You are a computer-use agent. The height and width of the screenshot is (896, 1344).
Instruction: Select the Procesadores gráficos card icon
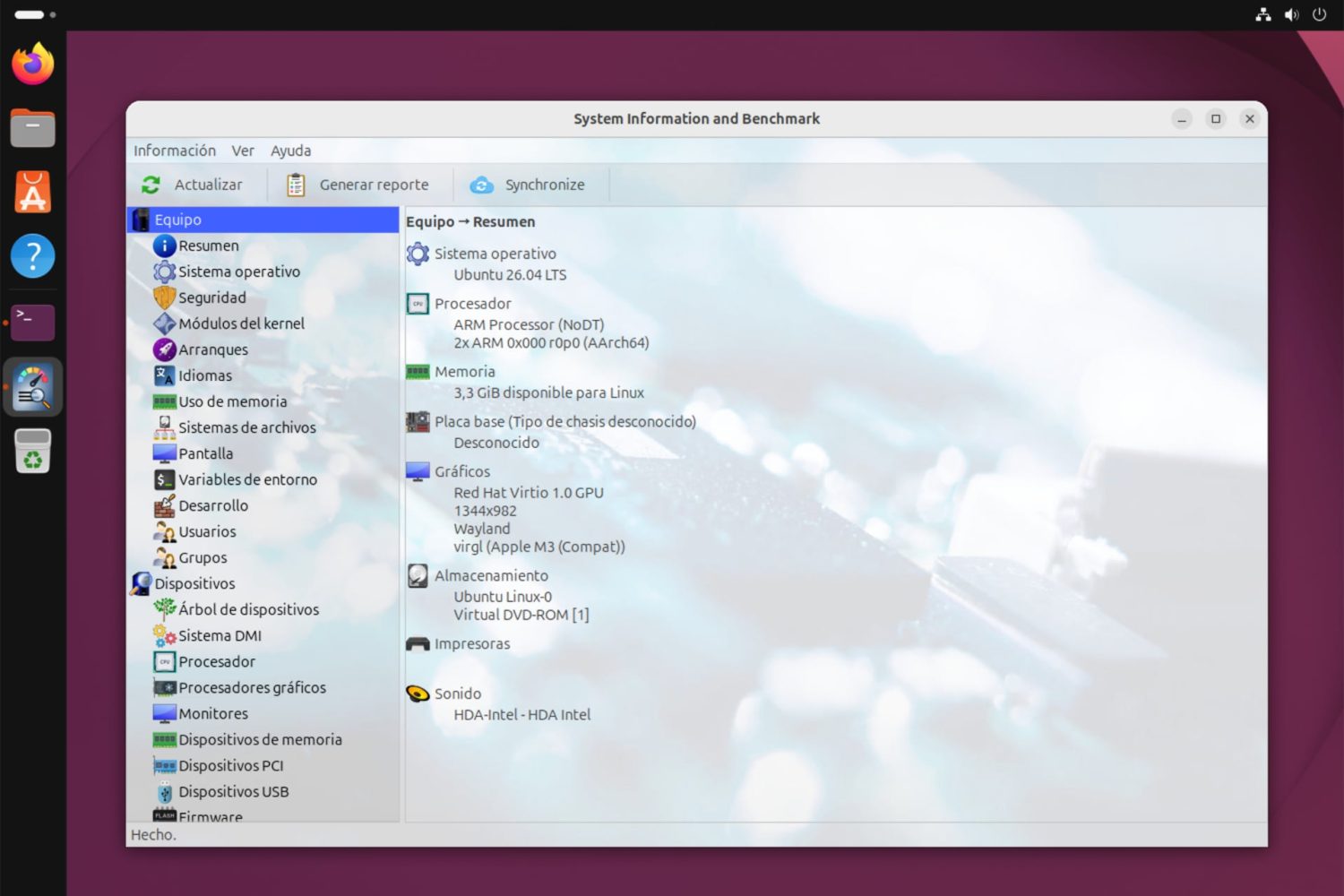tap(164, 687)
